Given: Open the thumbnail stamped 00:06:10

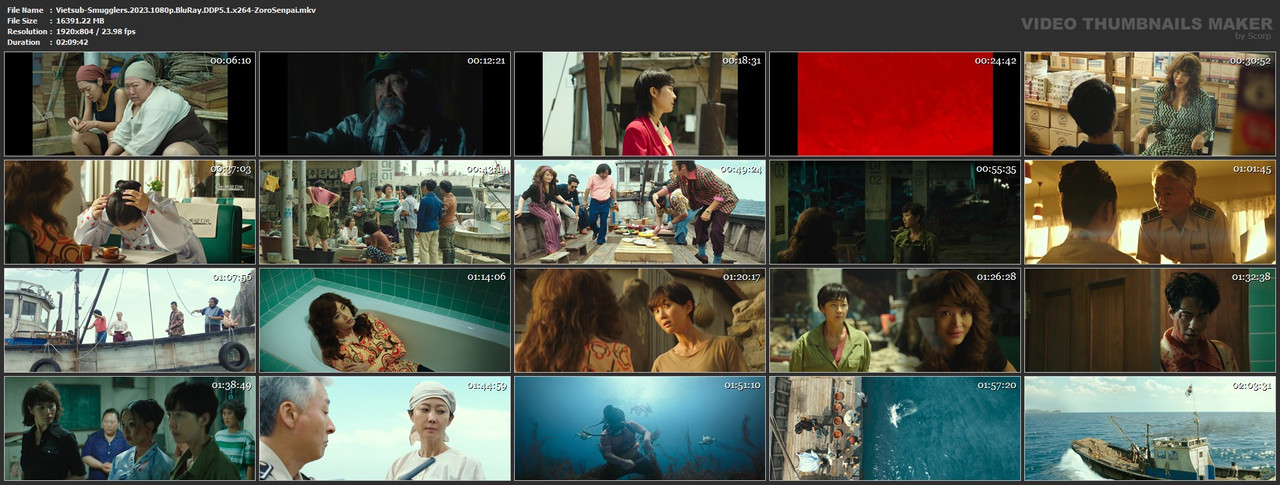Looking at the screenshot, I should click(130, 104).
